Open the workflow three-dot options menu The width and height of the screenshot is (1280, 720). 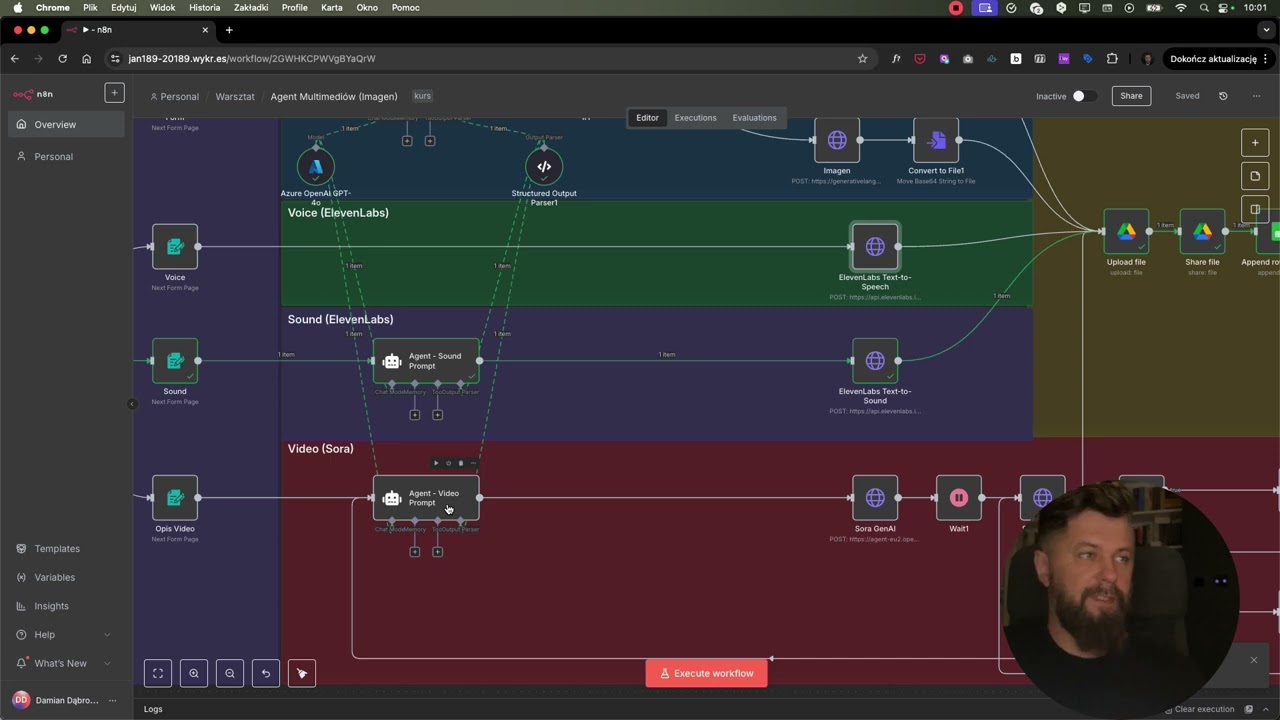click(x=1256, y=96)
